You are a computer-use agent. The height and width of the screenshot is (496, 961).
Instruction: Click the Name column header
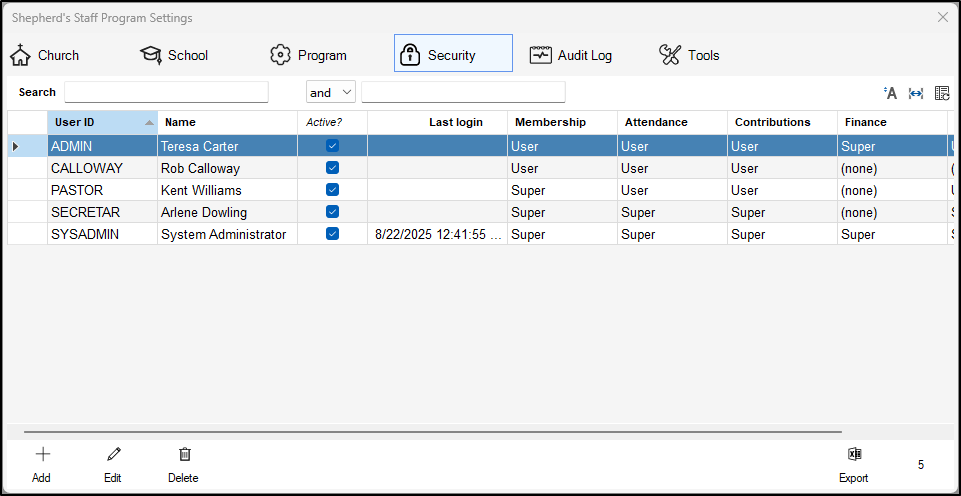click(227, 122)
